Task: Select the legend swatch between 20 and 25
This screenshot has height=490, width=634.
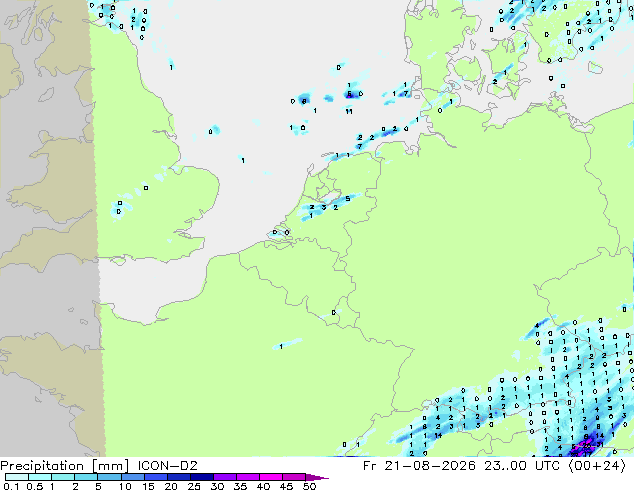Action: 179,477
